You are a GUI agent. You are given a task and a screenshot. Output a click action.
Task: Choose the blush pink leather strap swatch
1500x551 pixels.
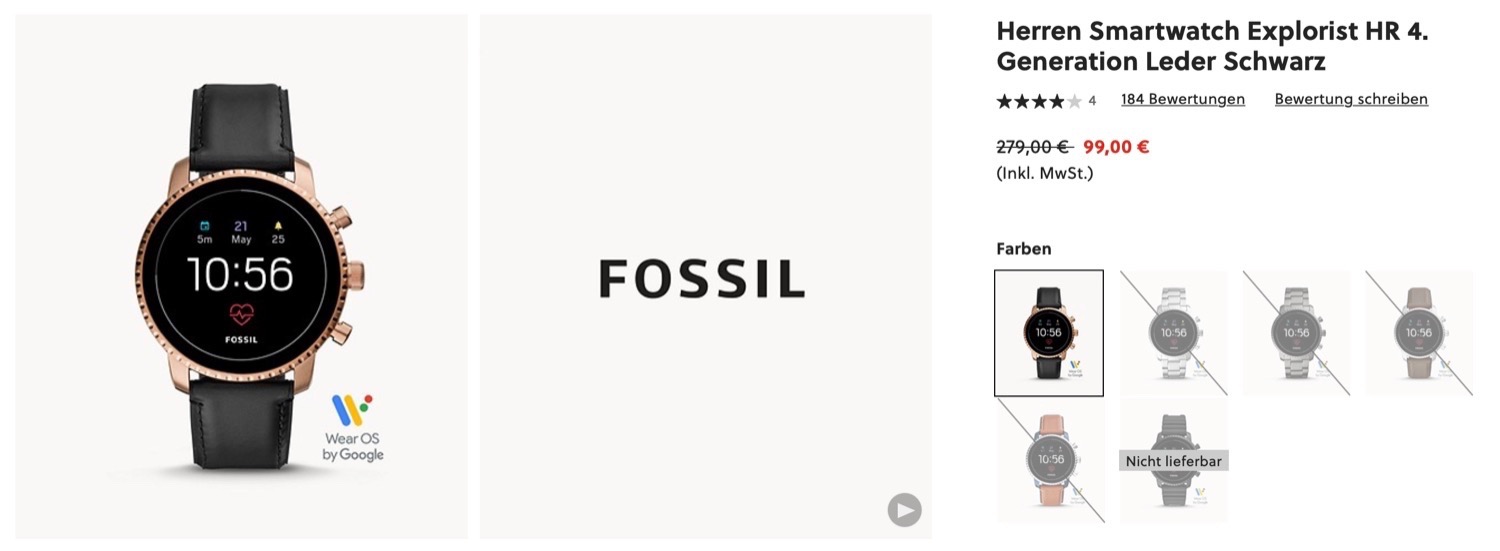pyautogui.click(x=1050, y=460)
